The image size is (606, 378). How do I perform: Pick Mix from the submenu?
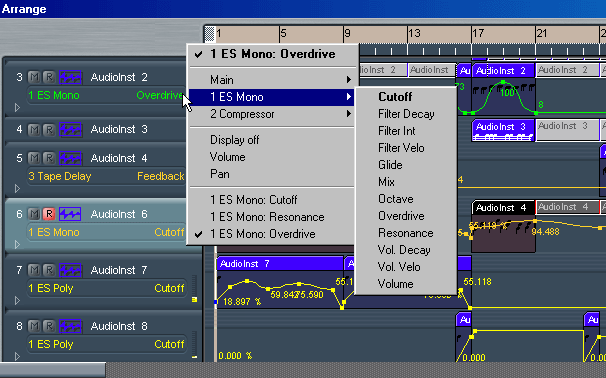[x=405, y=182]
